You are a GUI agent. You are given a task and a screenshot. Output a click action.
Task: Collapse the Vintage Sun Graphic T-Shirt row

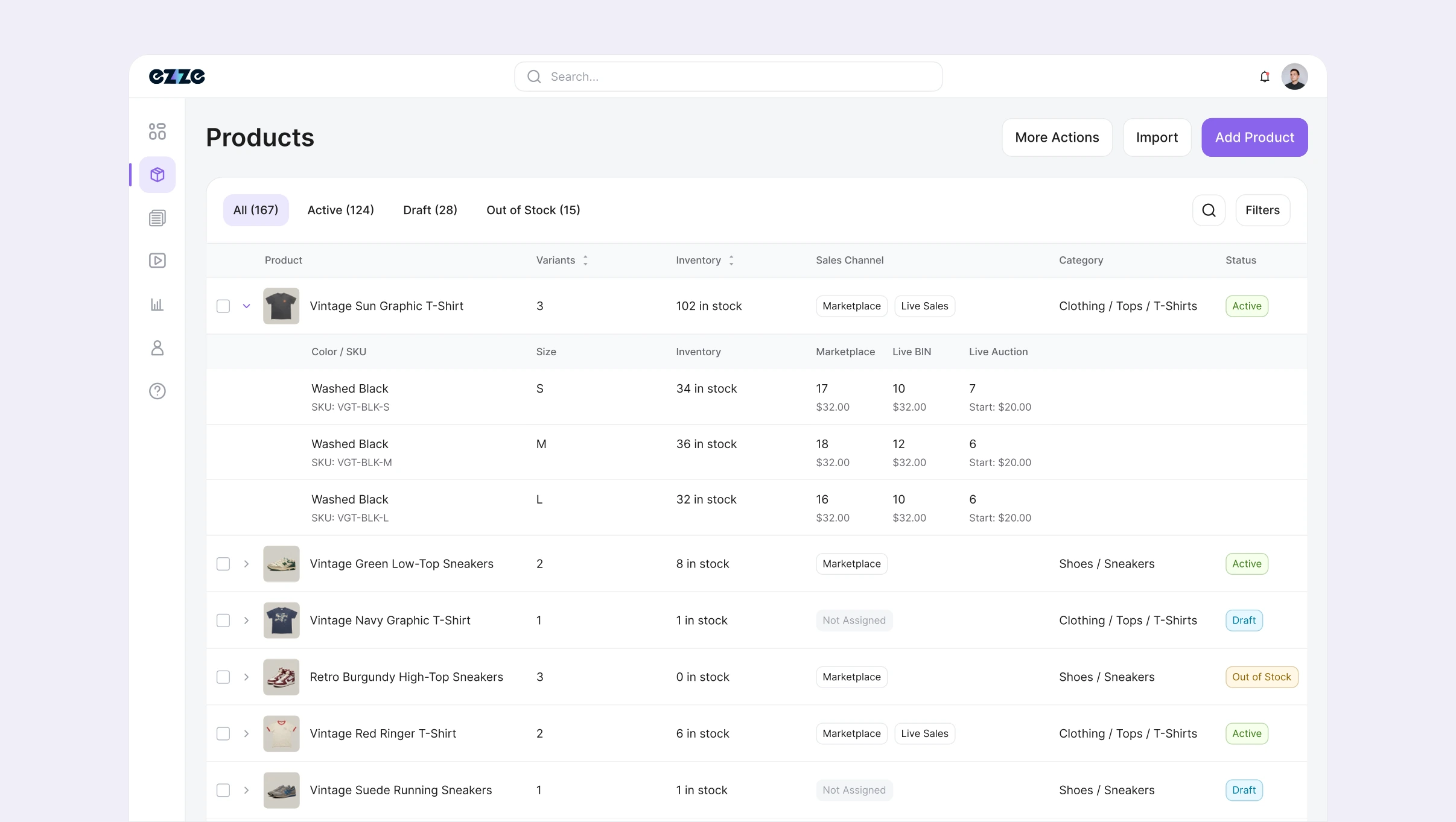tap(247, 306)
